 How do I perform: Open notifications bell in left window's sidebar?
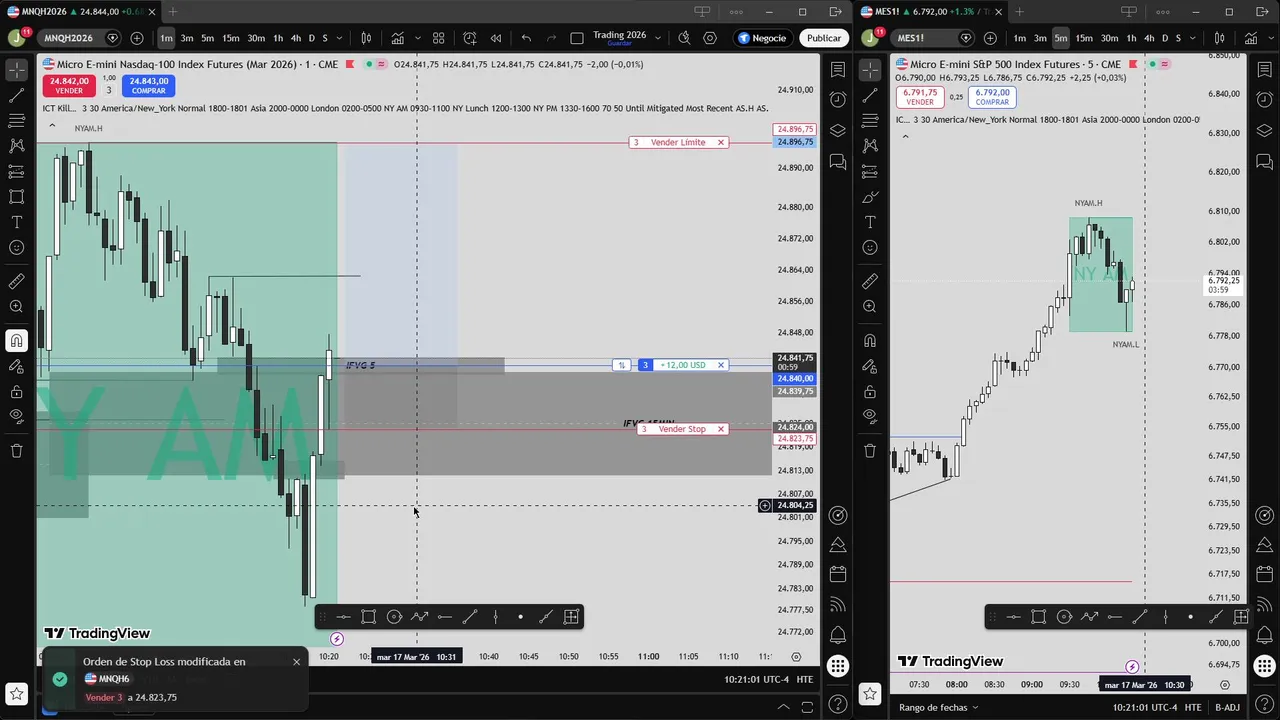[838, 635]
